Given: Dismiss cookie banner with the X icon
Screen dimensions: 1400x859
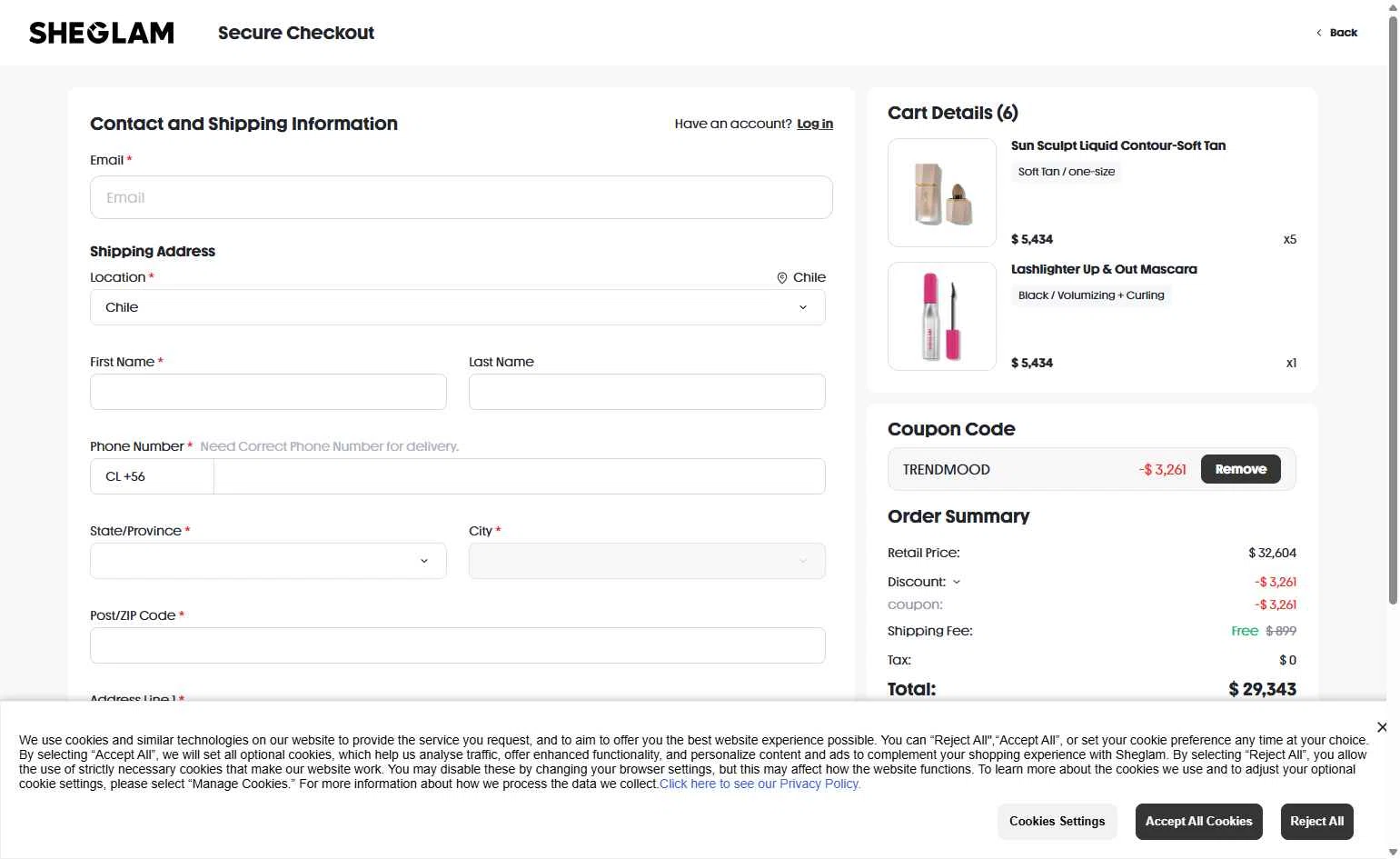Looking at the screenshot, I should tap(1382, 727).
